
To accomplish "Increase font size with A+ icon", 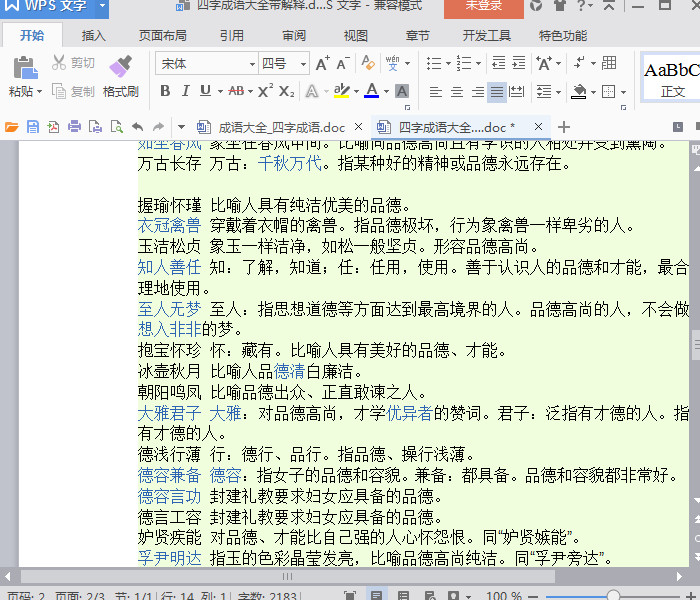I will pyautogui.click(x=322, y=64).
